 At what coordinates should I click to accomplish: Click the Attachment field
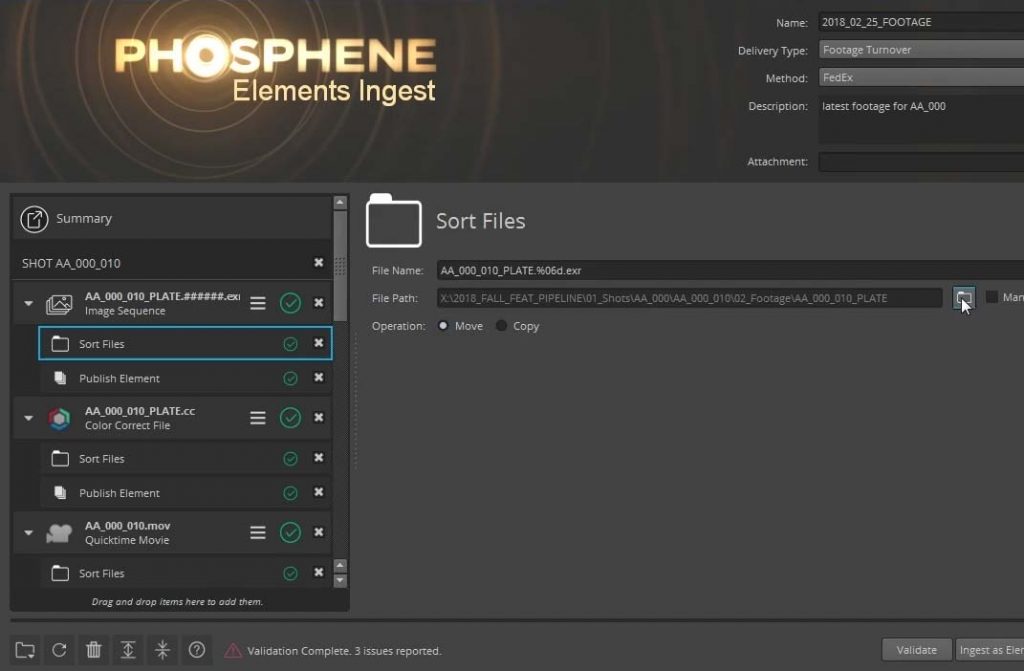pos(921,161)
